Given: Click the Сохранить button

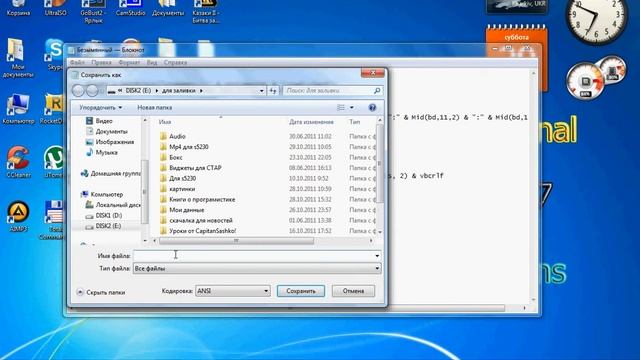Looking at the screenshot, I should point(301,291).
